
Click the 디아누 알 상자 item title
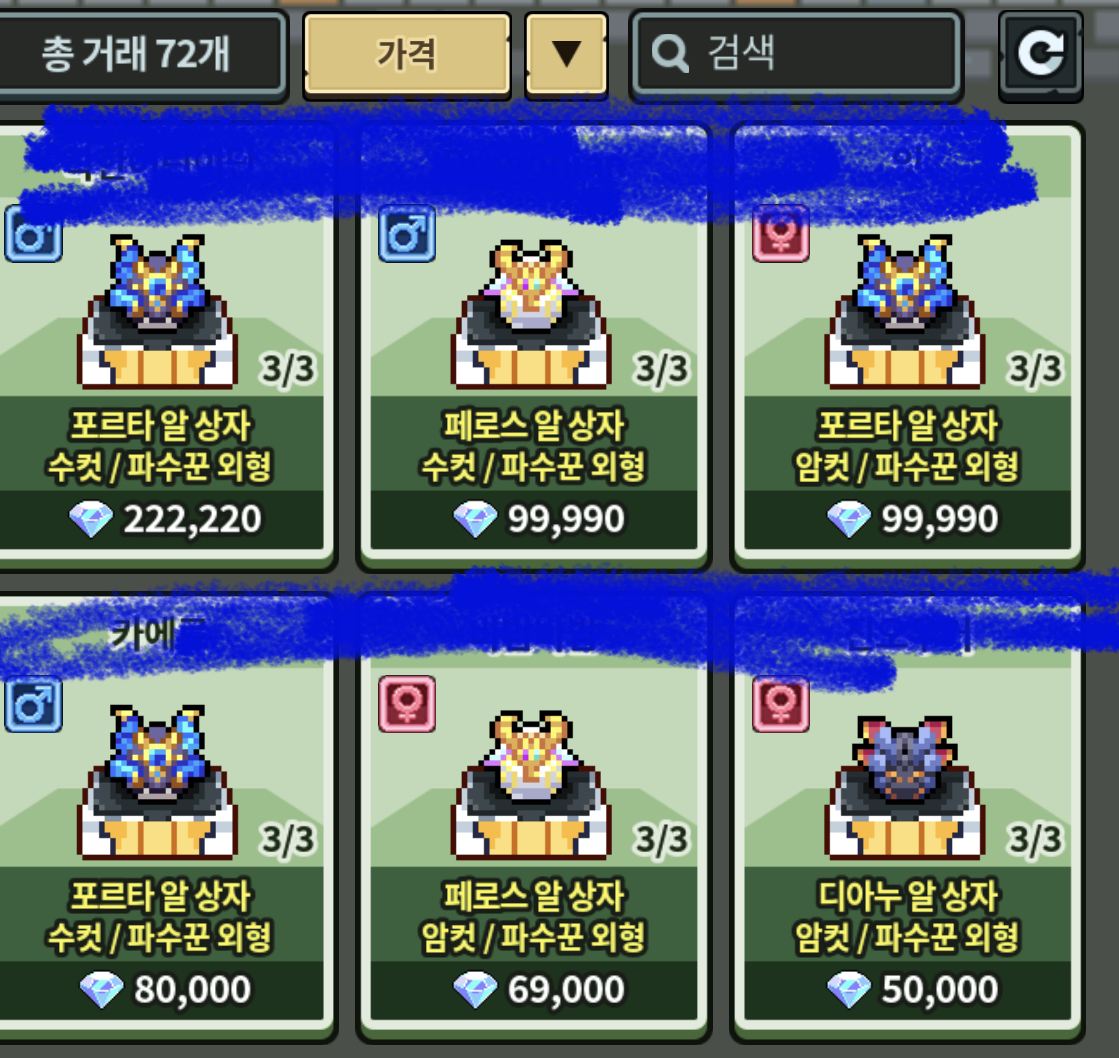[907, 896]
